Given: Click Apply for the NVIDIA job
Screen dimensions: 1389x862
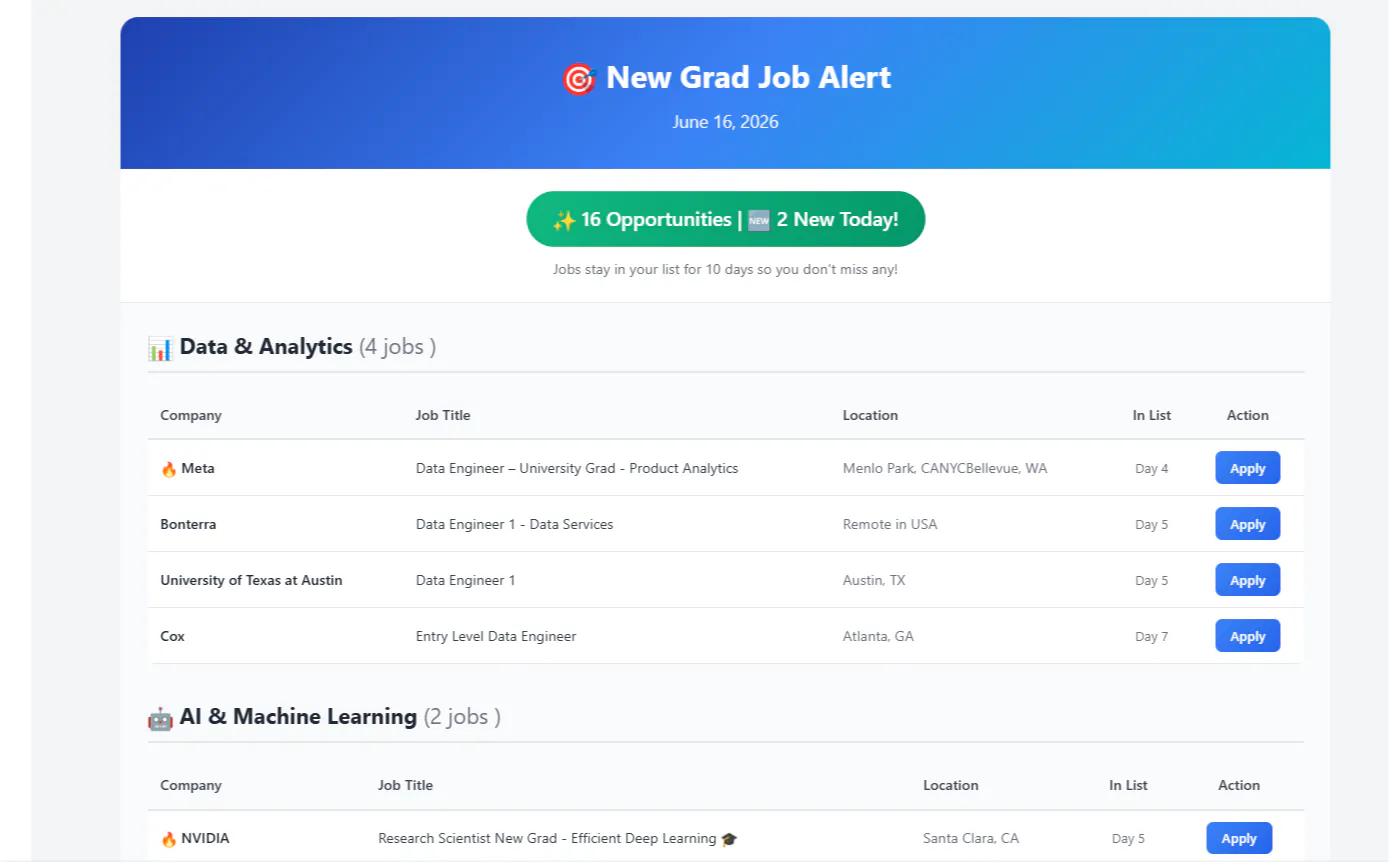Looking at the screenshot, I should click(x=1239, y=838).
